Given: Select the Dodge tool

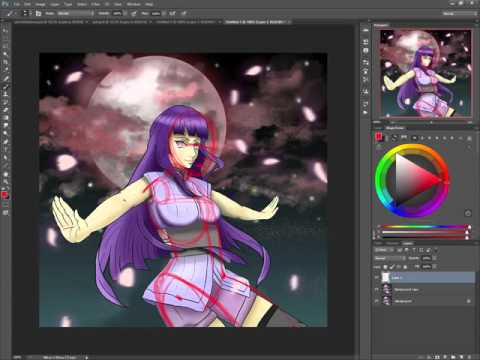Looking at the screenshot, I should pos(6,133).
